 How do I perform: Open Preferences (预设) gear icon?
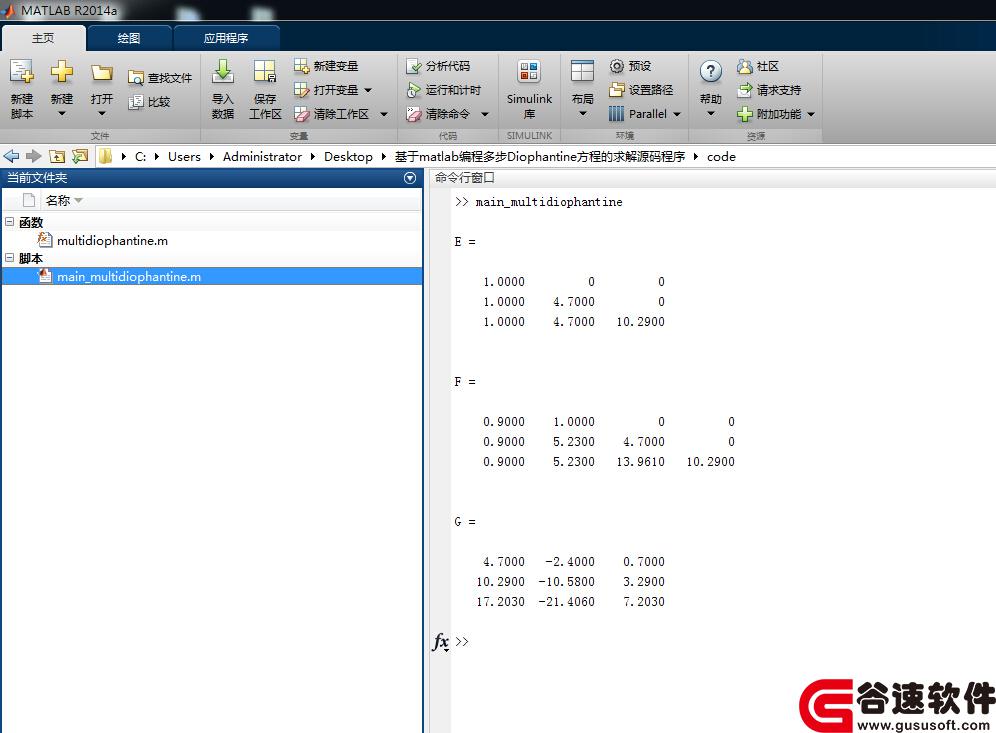[x=616, y=65]
